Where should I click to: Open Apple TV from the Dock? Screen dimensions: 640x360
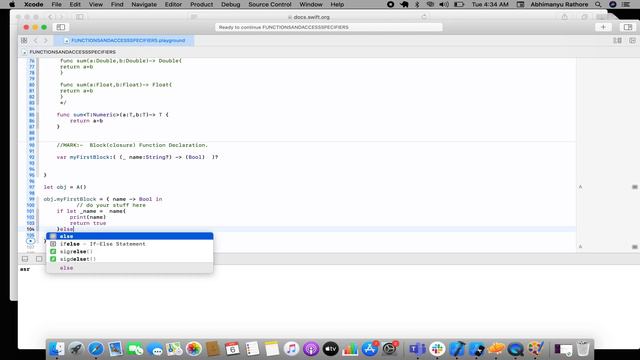tap(330, 349)
